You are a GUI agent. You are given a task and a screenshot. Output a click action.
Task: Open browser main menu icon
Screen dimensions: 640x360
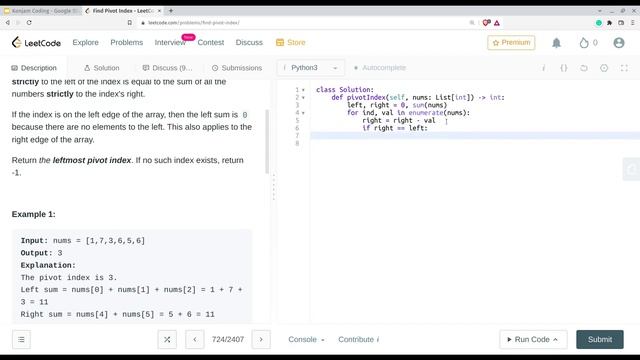(x=632, y=23)
